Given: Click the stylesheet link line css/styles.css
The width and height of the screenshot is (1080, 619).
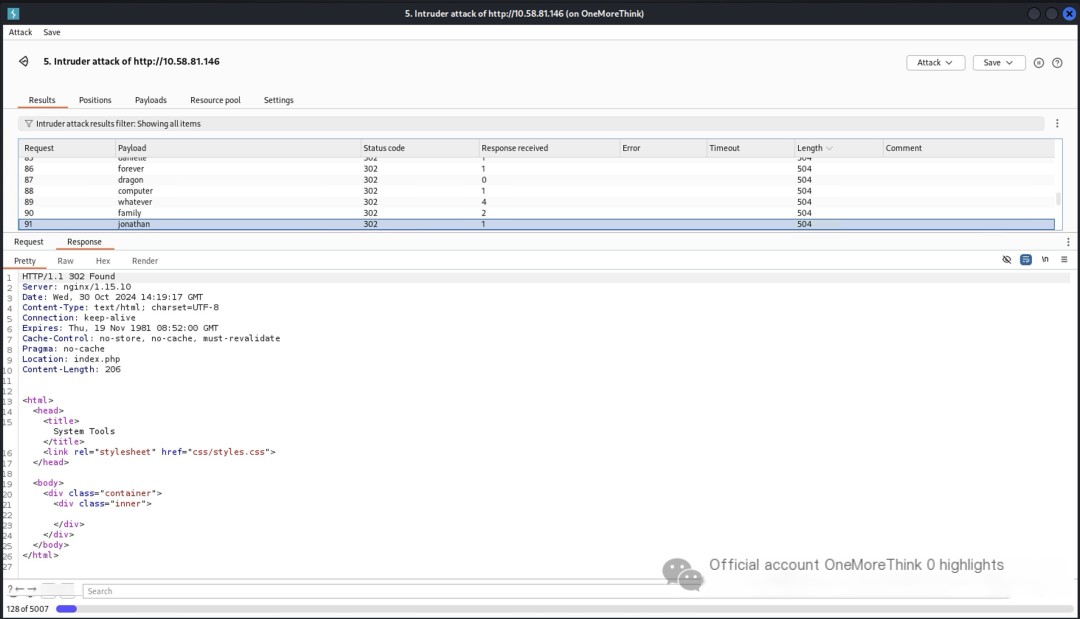Looking at the screenshot, I should point(159,452).
